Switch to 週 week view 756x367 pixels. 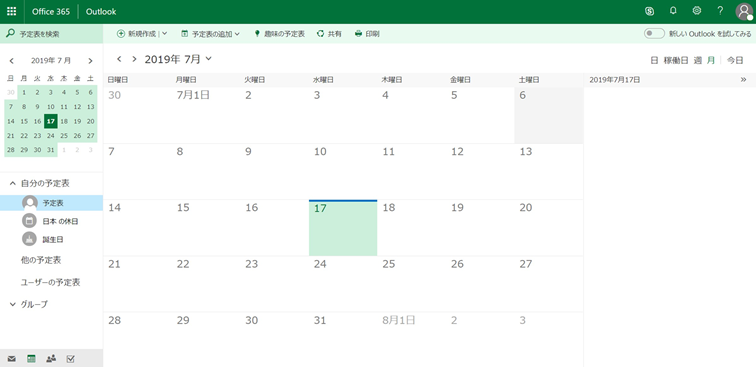[x=698, y=60]
